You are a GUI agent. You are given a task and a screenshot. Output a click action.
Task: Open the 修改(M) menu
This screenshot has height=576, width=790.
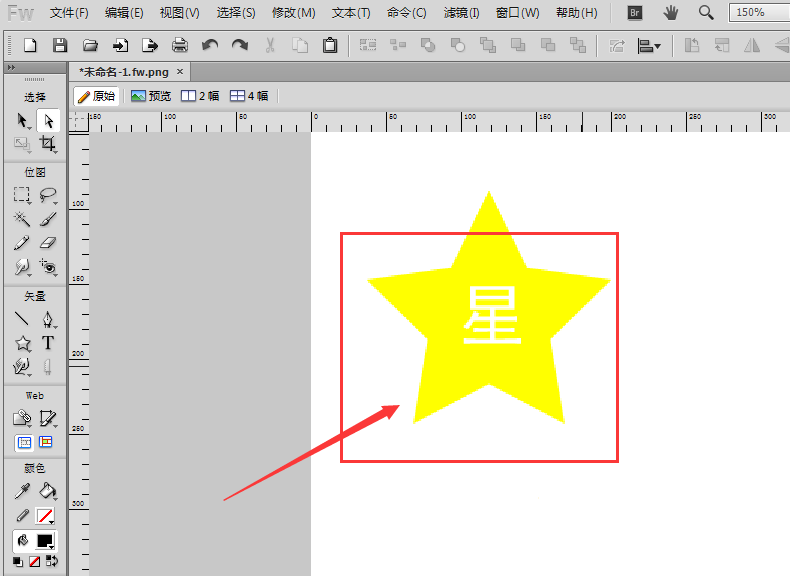point(293,13)
